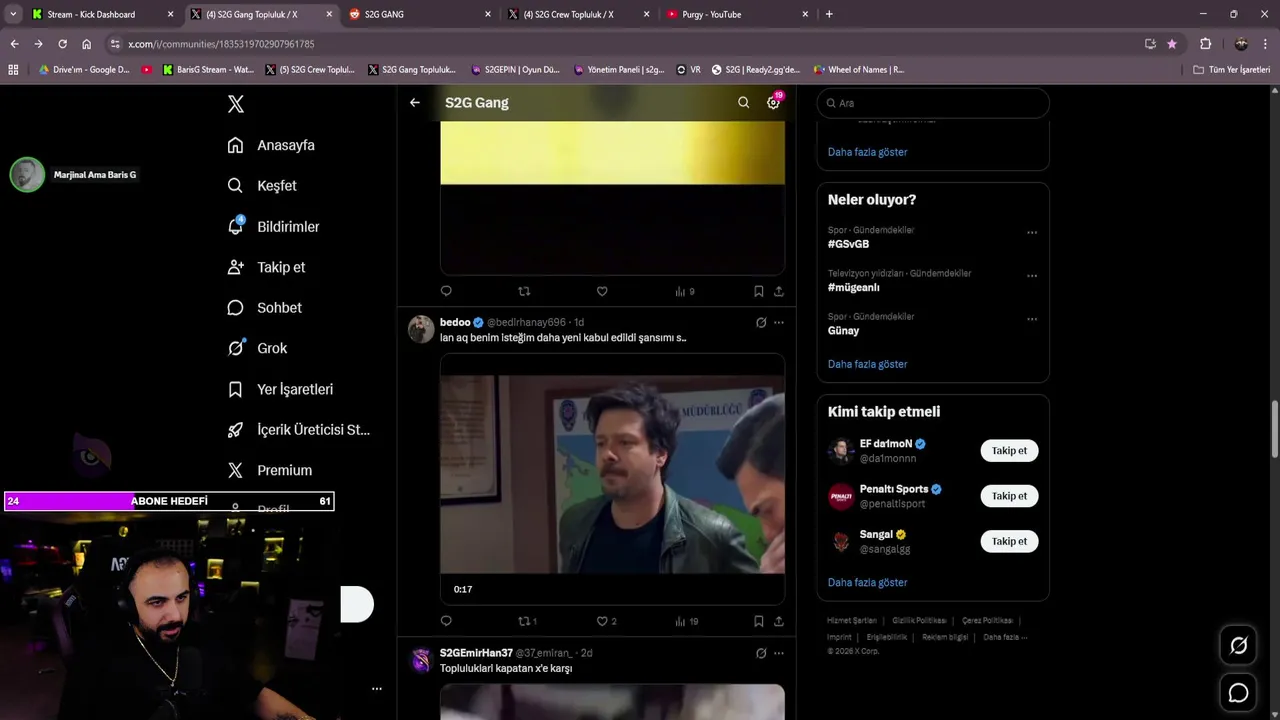Open more options on S2GEmirHan37's post
The width and height of the screenshot is (1280, 720).
pos(779,653)
